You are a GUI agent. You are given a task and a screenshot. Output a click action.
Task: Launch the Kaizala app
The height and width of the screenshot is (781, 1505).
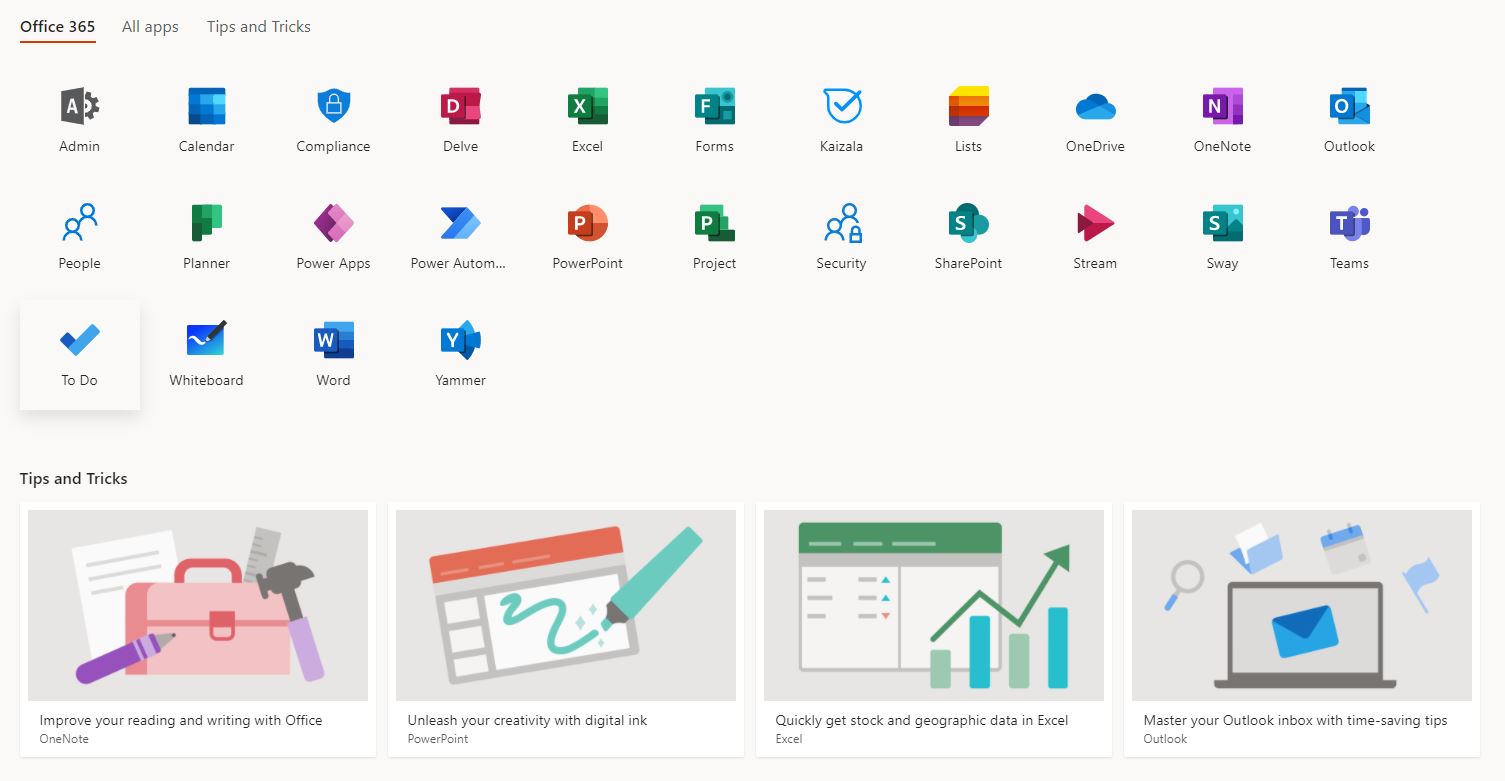tap(841, 106)
